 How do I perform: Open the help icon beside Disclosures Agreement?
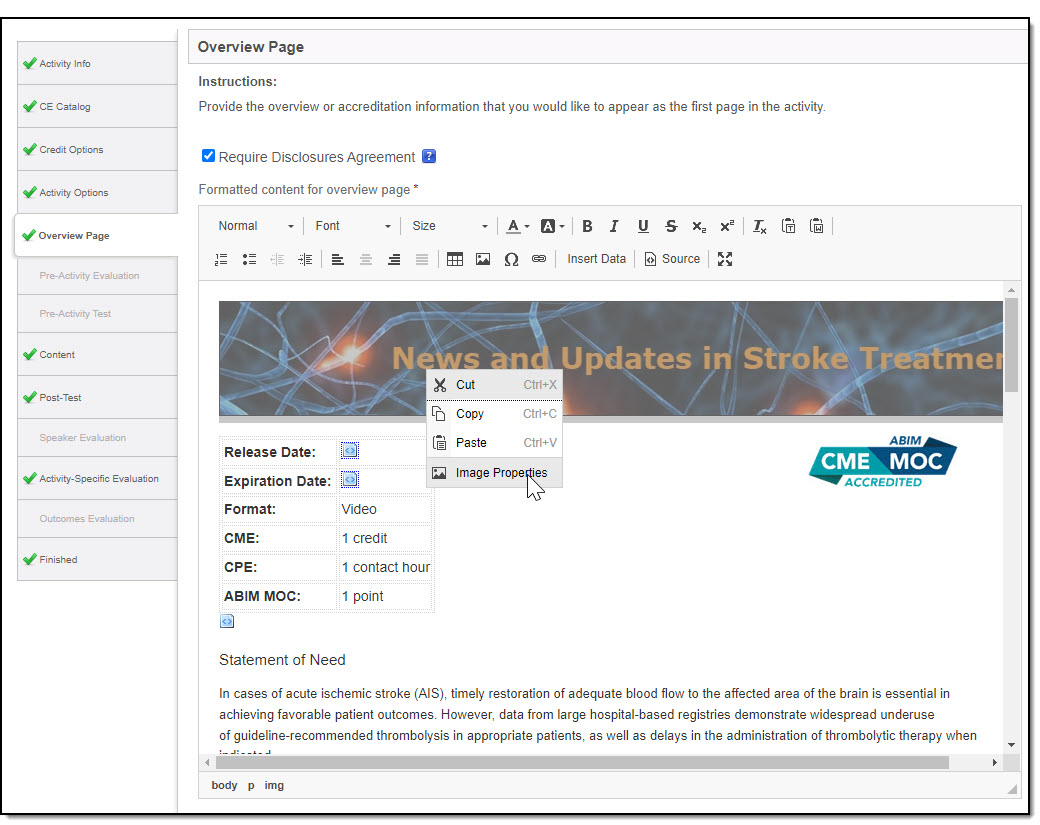click(x=429, y=157)
